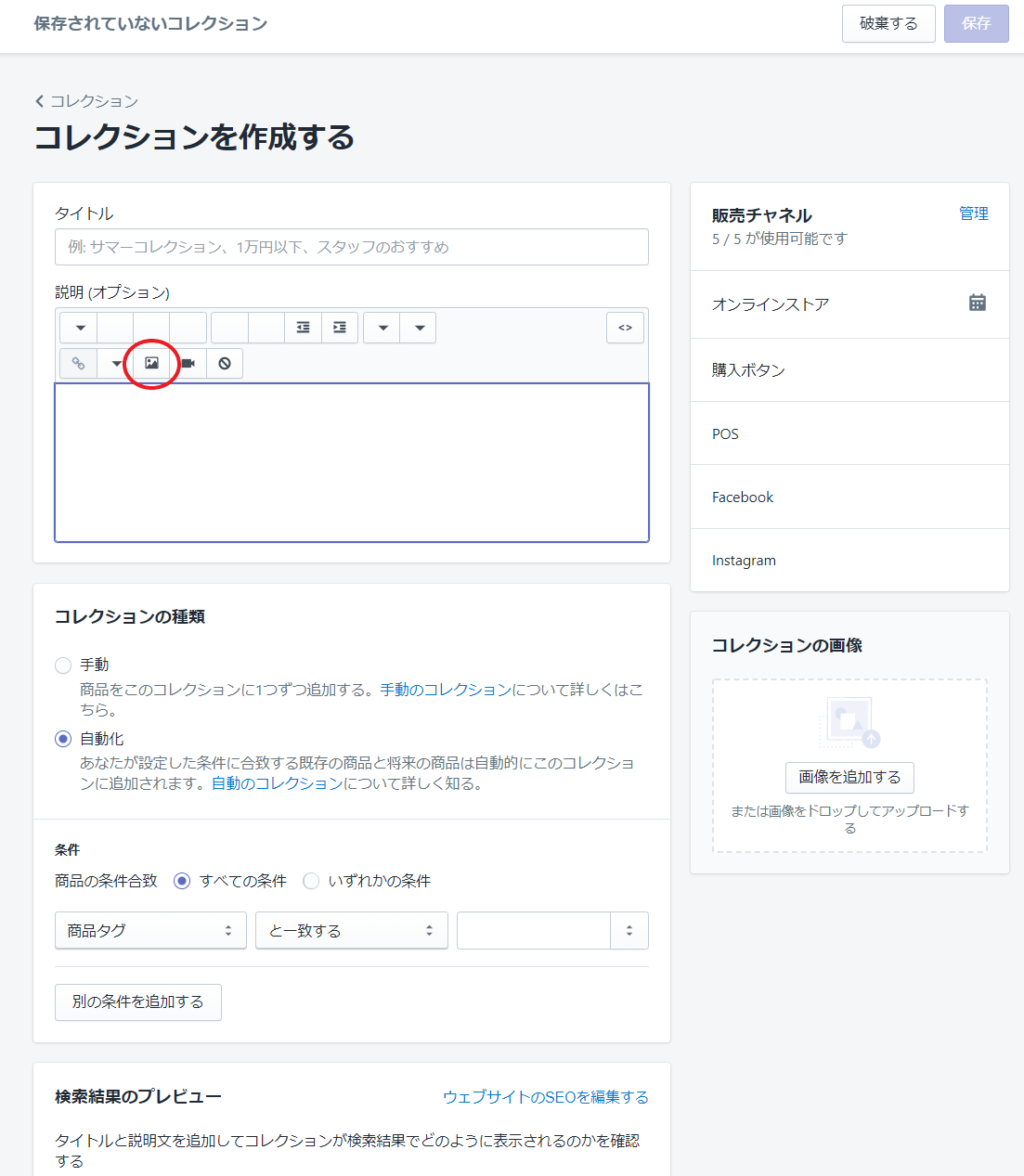Click the back chevron next to コレクション
Viewport: 1024px width, 1176px height.
pyautogui.click(x=39, y=101)
